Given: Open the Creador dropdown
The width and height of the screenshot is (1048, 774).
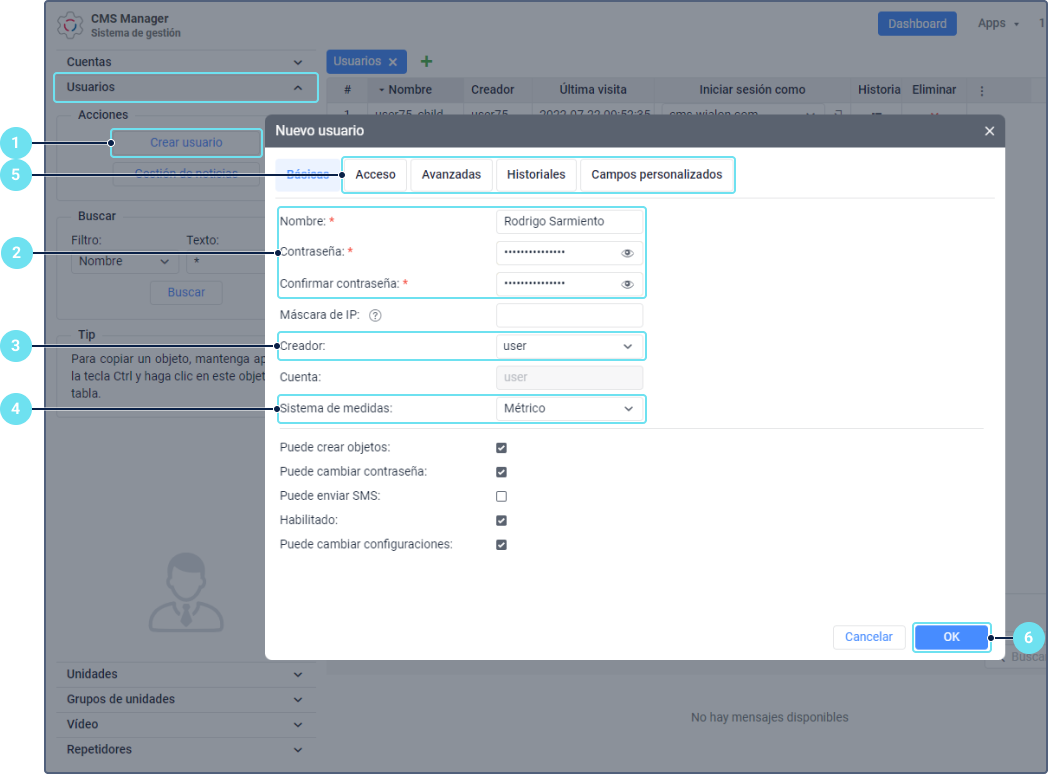Looking at the screenshot, I should click(x=569, y=347).
